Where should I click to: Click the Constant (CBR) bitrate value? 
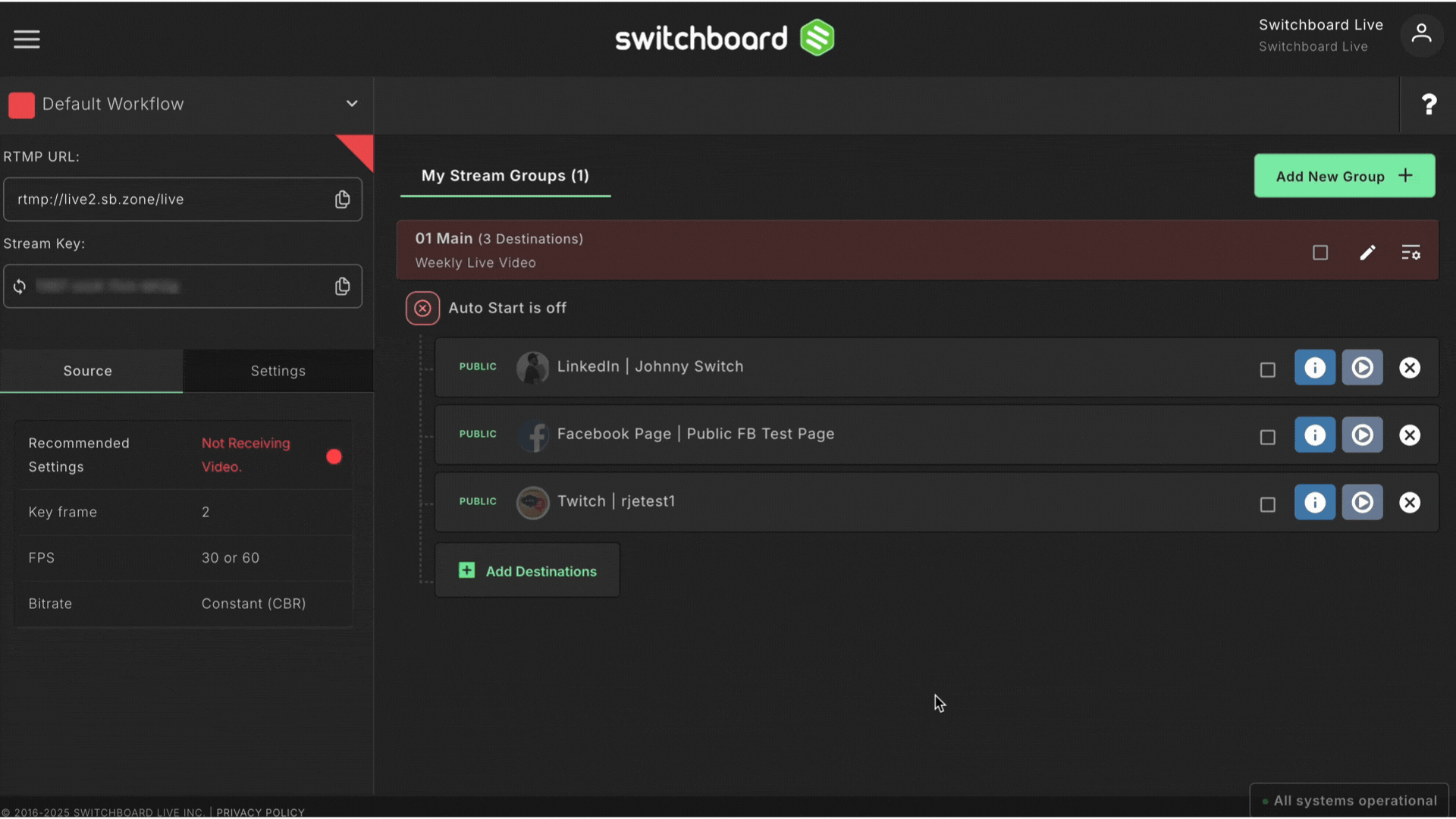(254, 604)
